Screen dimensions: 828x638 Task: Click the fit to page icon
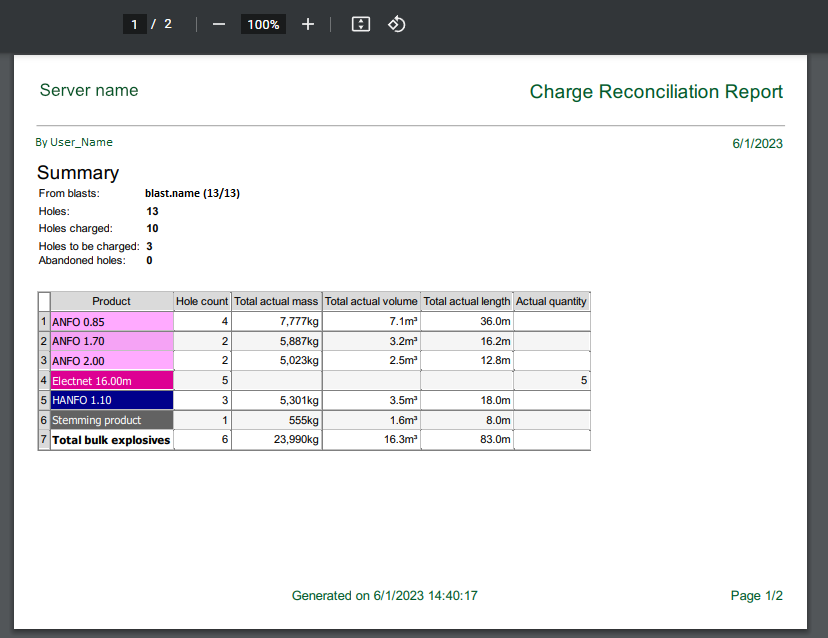point(361,24)
